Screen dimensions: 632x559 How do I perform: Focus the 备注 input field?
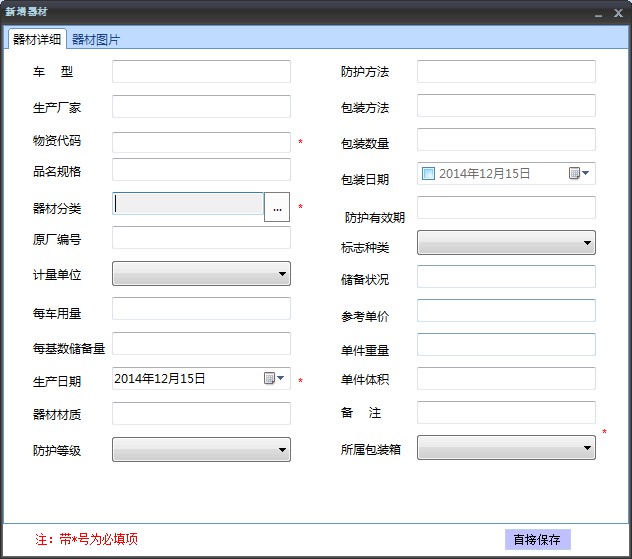(506, 413)
